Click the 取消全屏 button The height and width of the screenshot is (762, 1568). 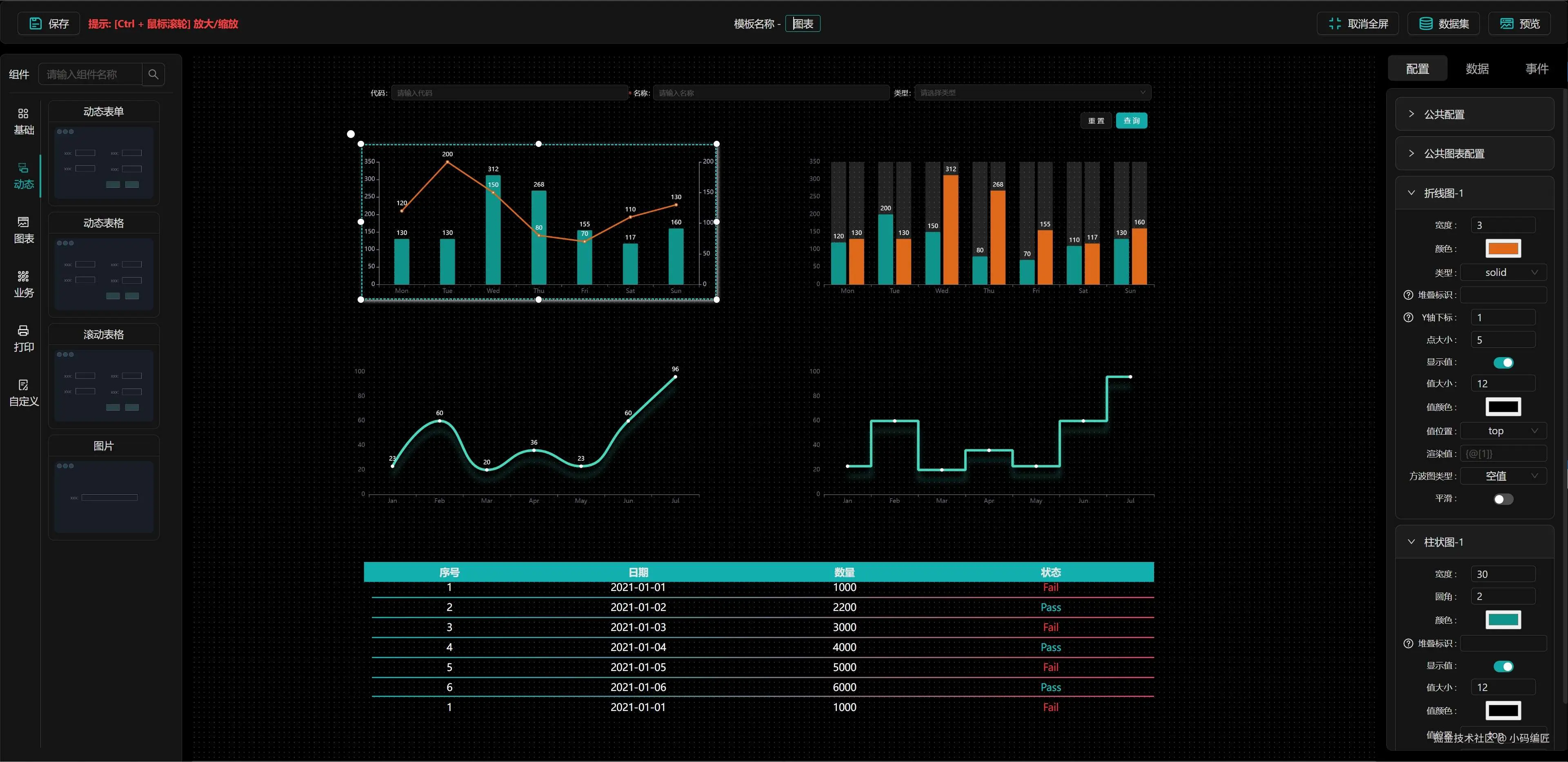1357,24
